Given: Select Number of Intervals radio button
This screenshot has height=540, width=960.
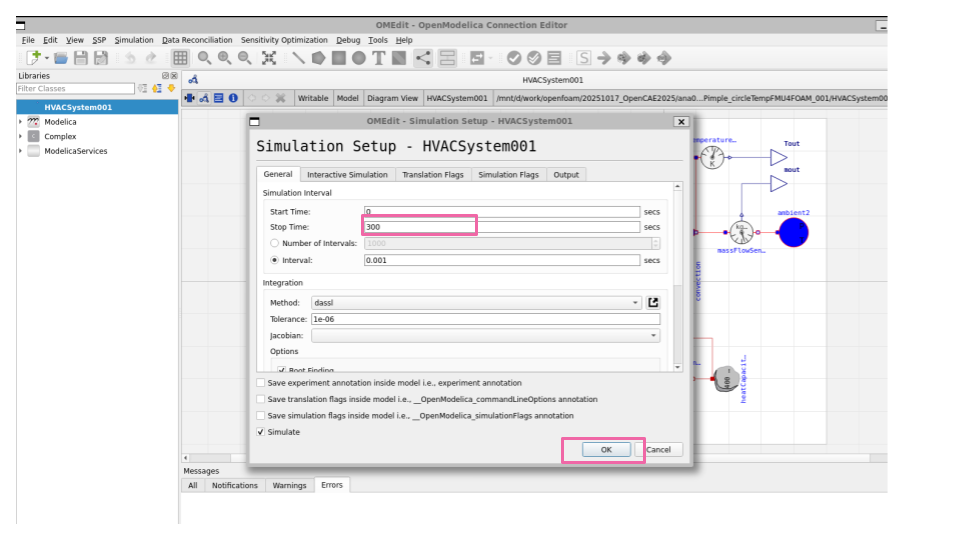Looking at the screenshot, I should 275,243.
